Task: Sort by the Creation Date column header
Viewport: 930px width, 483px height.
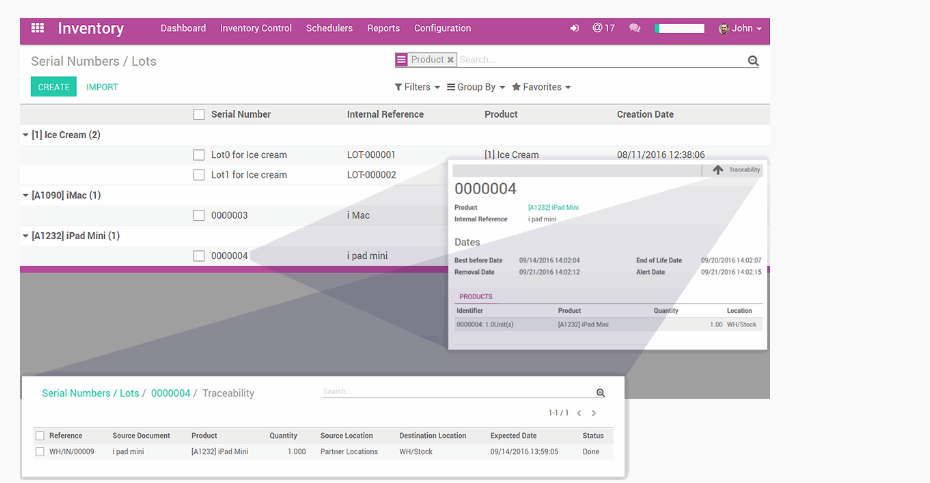Action: [645, 115]
